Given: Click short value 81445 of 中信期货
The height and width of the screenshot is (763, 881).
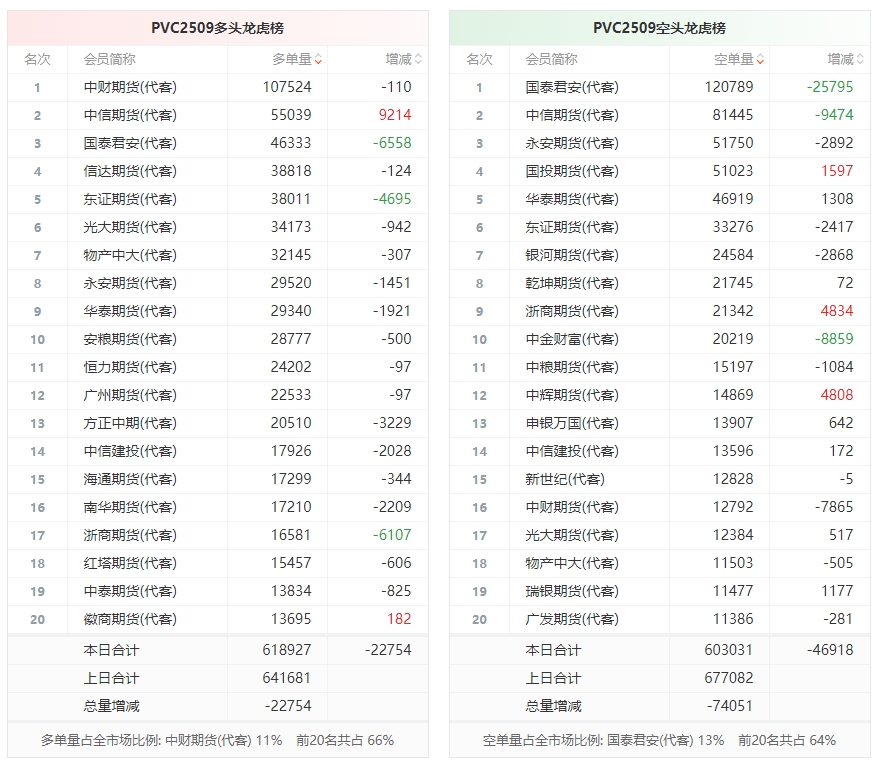Looking at the screenshot, I should pos(733,115).
